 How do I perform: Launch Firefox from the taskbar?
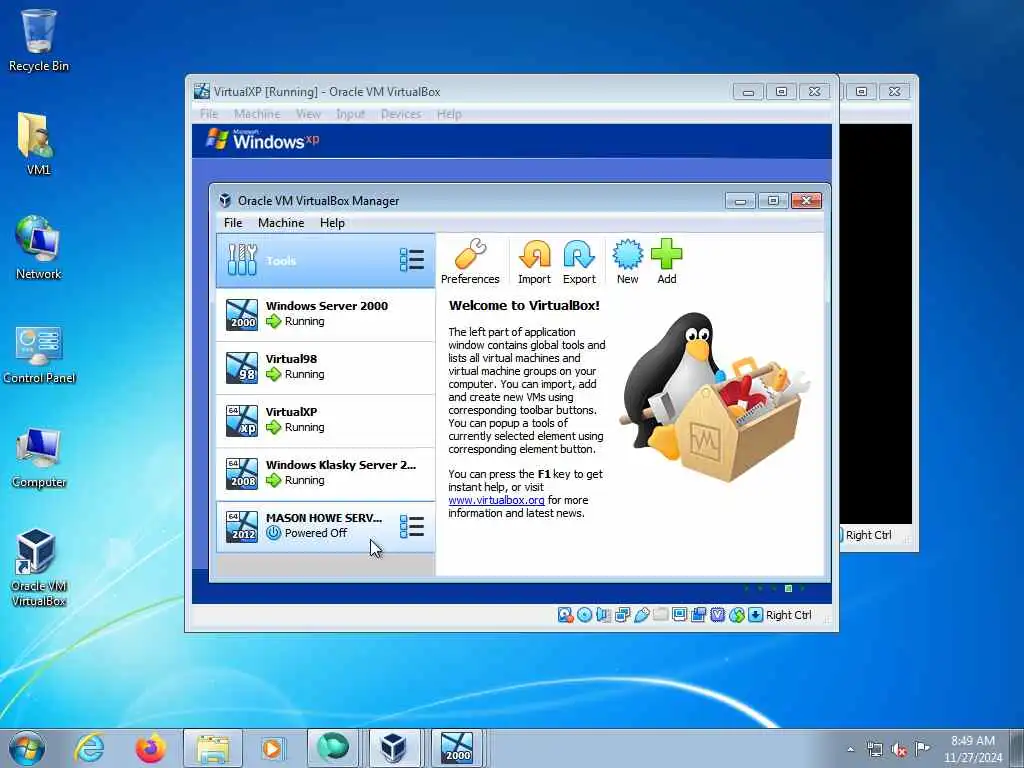point(150,748)
